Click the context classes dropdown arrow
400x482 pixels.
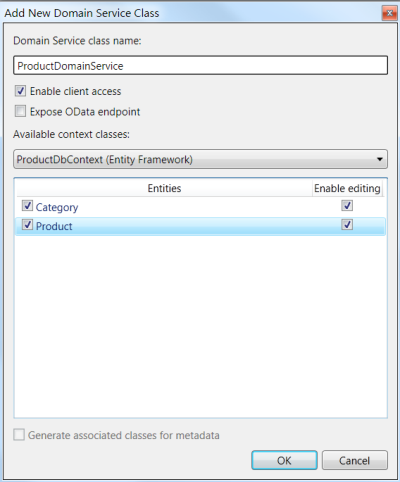pyautogui.click(x=379, y=159)
